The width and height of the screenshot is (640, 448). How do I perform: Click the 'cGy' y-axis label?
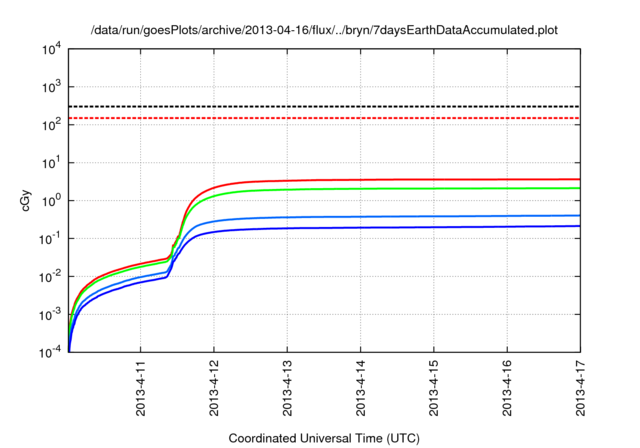[x=25, y=201]
